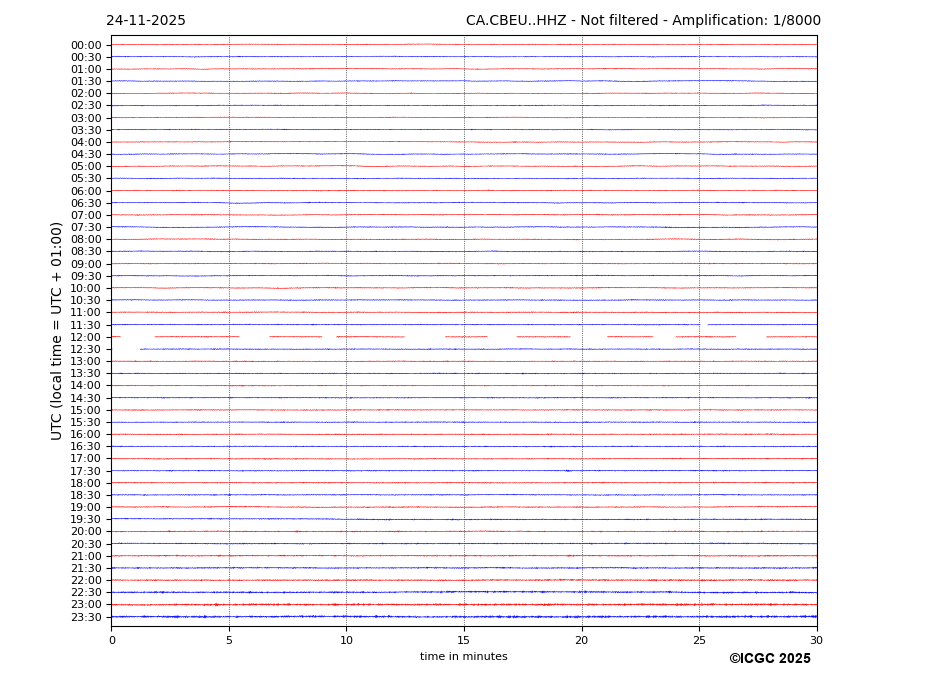This screenshot has width=927, height=696.
Task: Click the 06:00 trace time label
Action: tap(86, 191)
